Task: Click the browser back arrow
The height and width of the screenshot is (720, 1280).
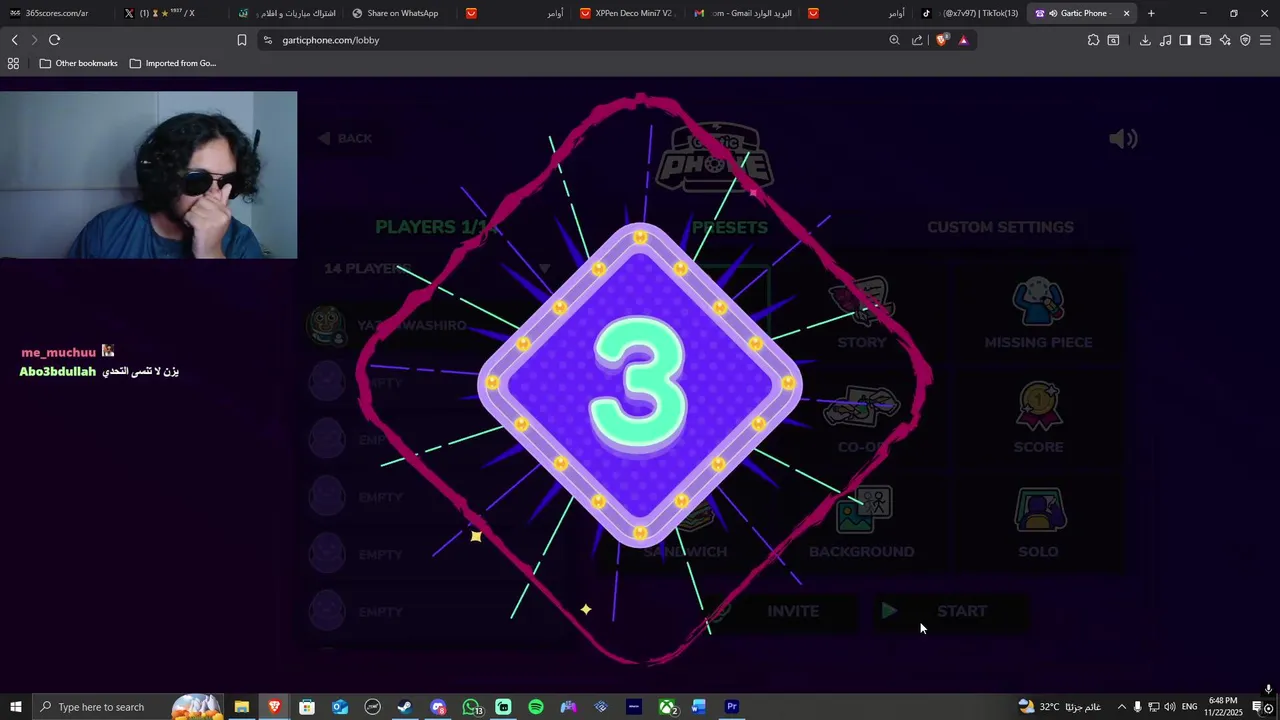Action: click(x=14, y=40)
